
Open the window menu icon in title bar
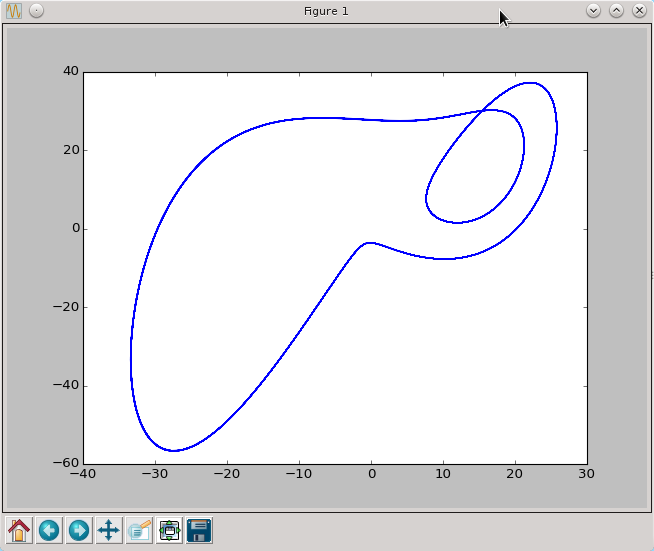tap(14, 11)
